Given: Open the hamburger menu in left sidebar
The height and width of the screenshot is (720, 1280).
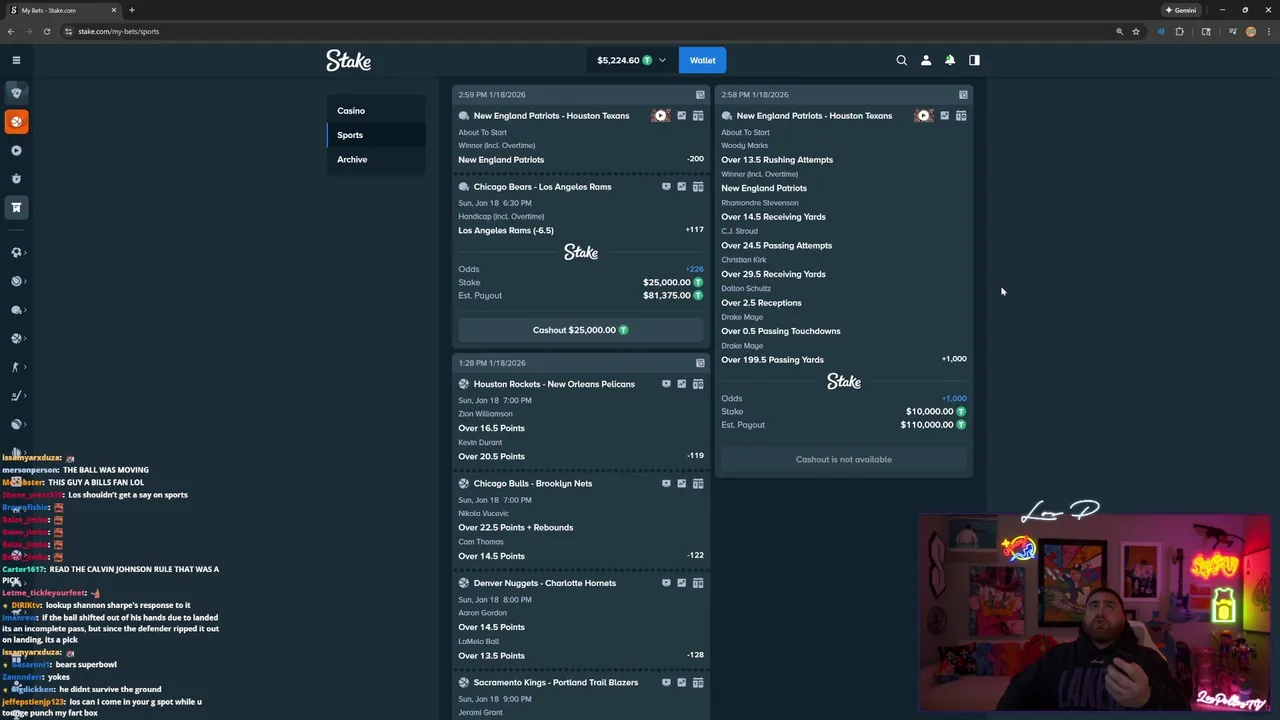Looking at the screenshot, I should pos(16,60).
